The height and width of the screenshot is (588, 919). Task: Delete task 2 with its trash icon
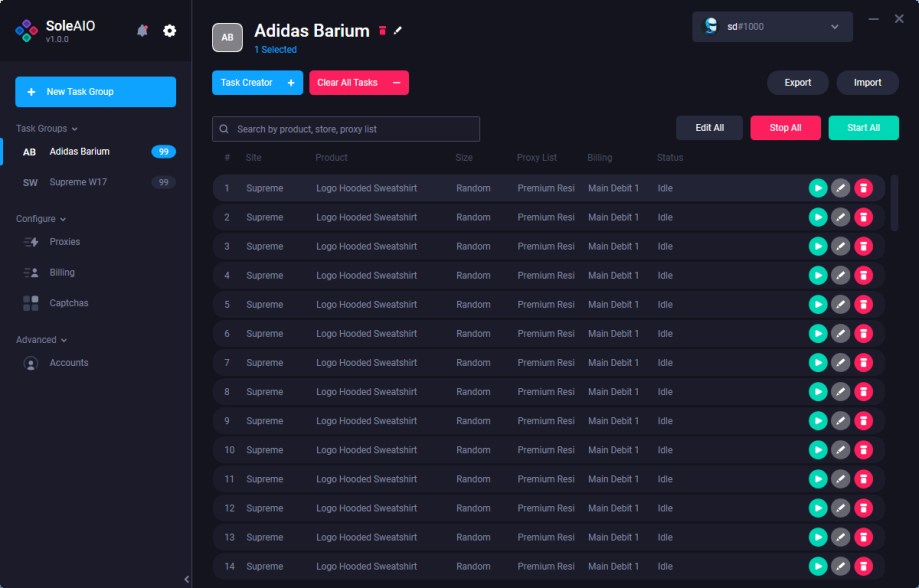tap(863, 217)
